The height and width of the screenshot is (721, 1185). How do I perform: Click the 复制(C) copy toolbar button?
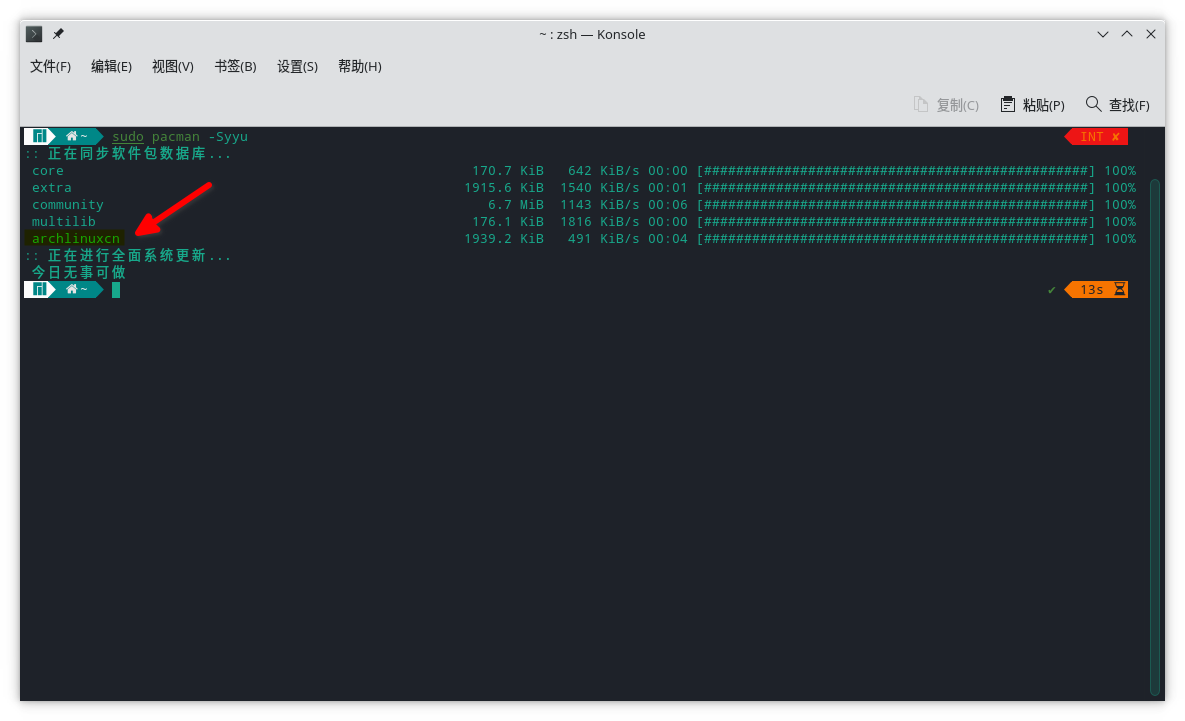[946, 105]
